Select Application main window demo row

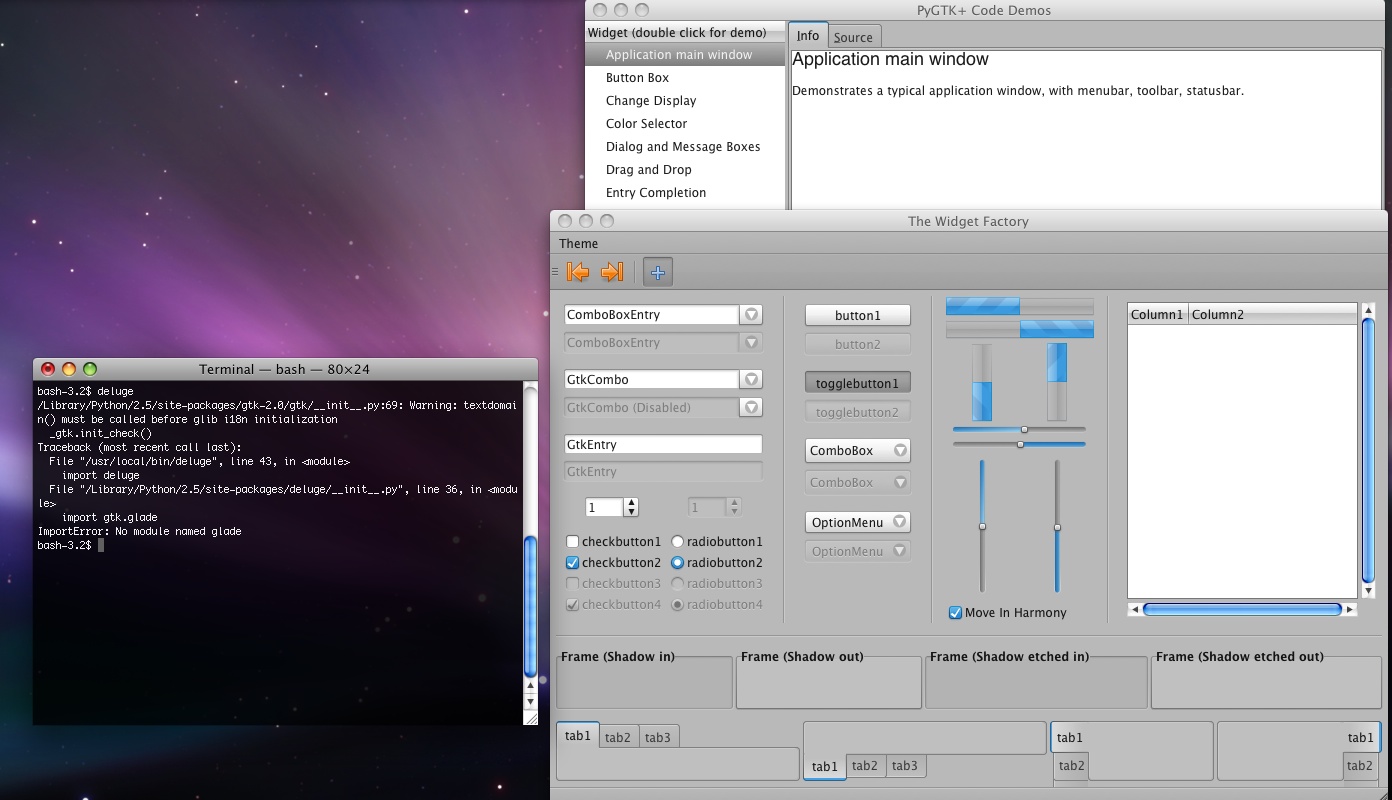pyautogui.click(x=686, y=55)
